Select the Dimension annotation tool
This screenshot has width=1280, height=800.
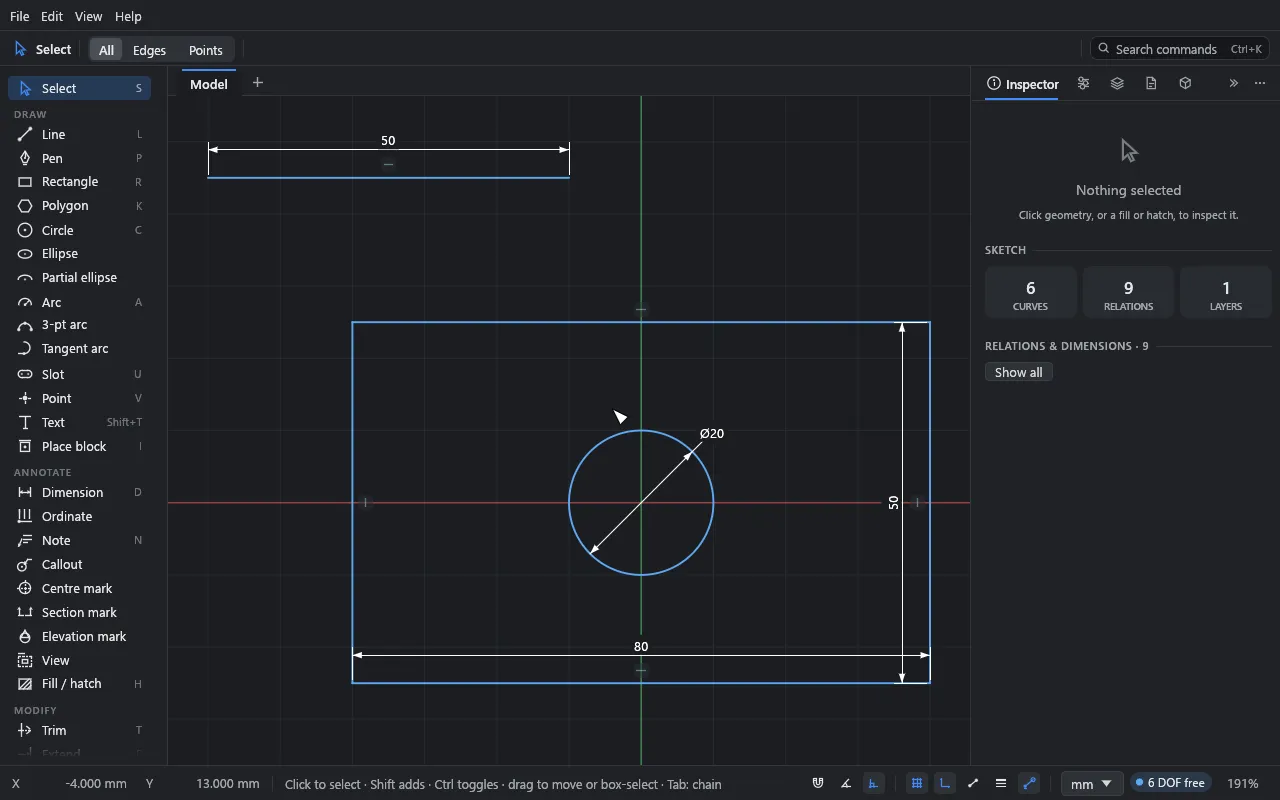click(x=80, y=492)
